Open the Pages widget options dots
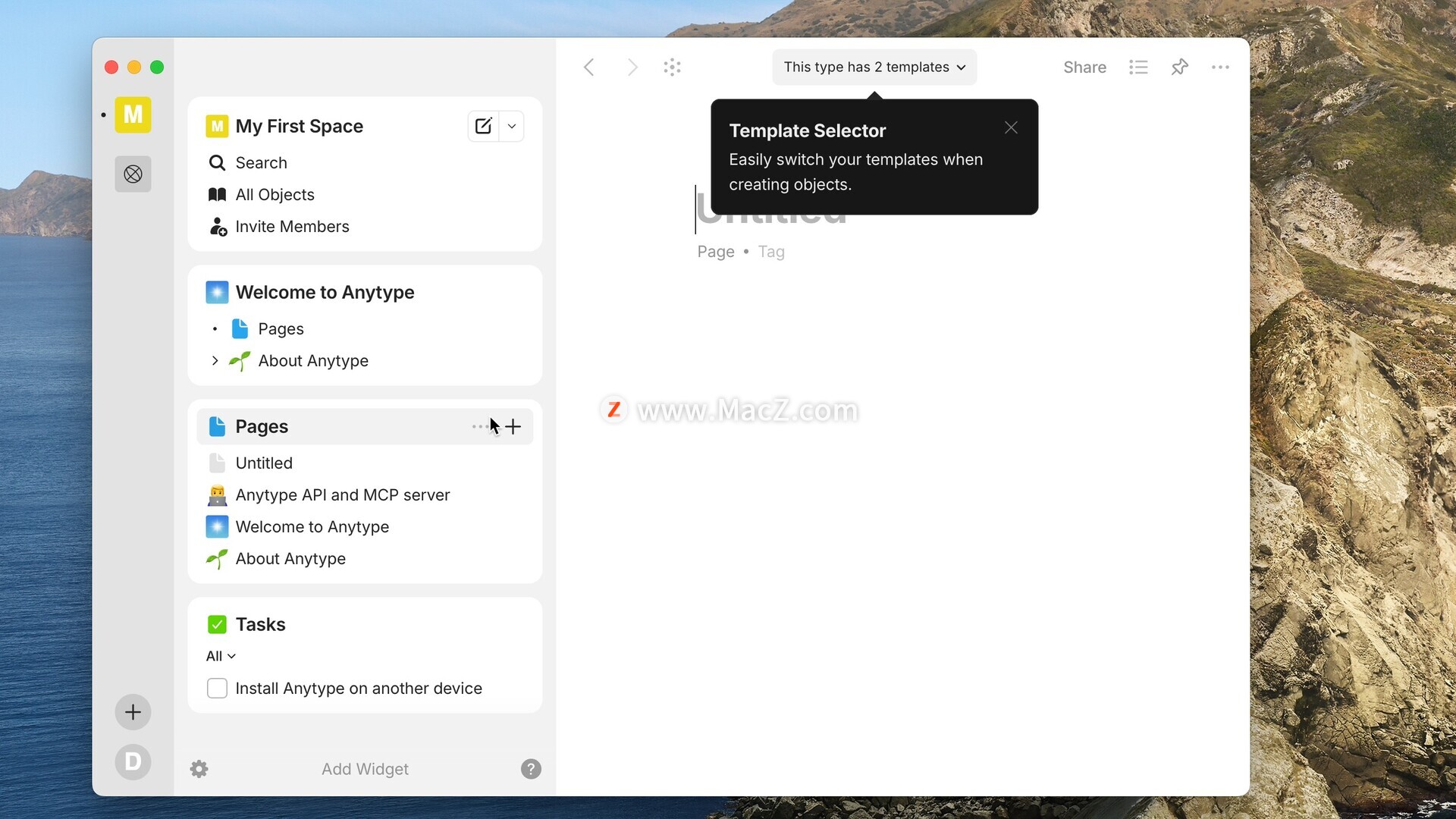This screenshot has width=1456, height=819. coord(480,426)
